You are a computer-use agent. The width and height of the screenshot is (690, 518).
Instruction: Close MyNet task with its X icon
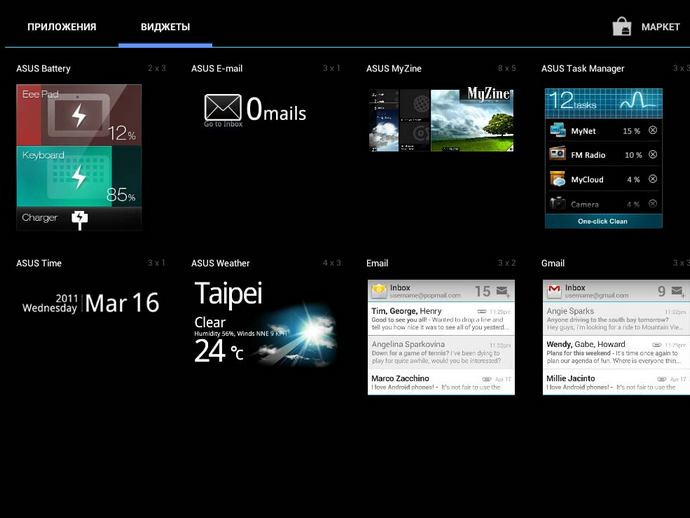point(652,131)
